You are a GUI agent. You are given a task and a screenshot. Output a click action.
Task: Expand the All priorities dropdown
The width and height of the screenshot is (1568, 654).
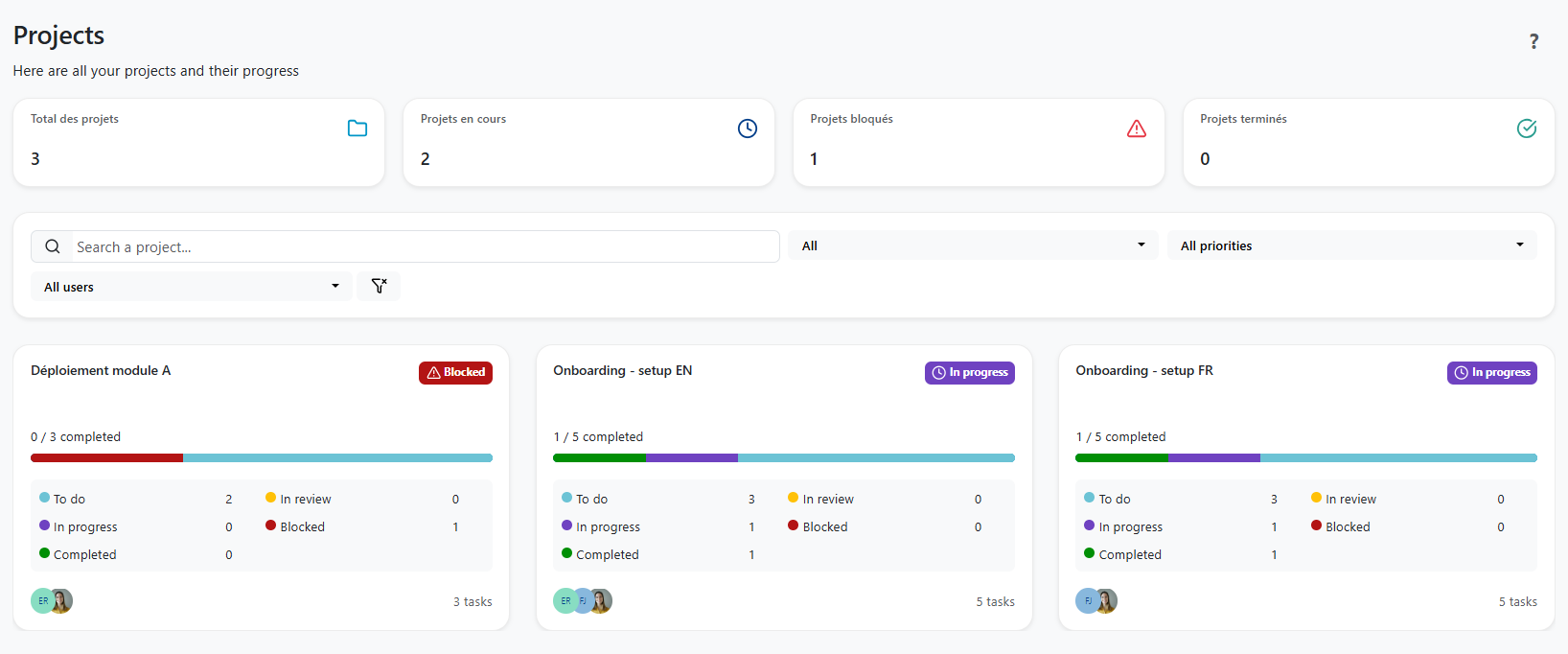(x=1351, y=245)
